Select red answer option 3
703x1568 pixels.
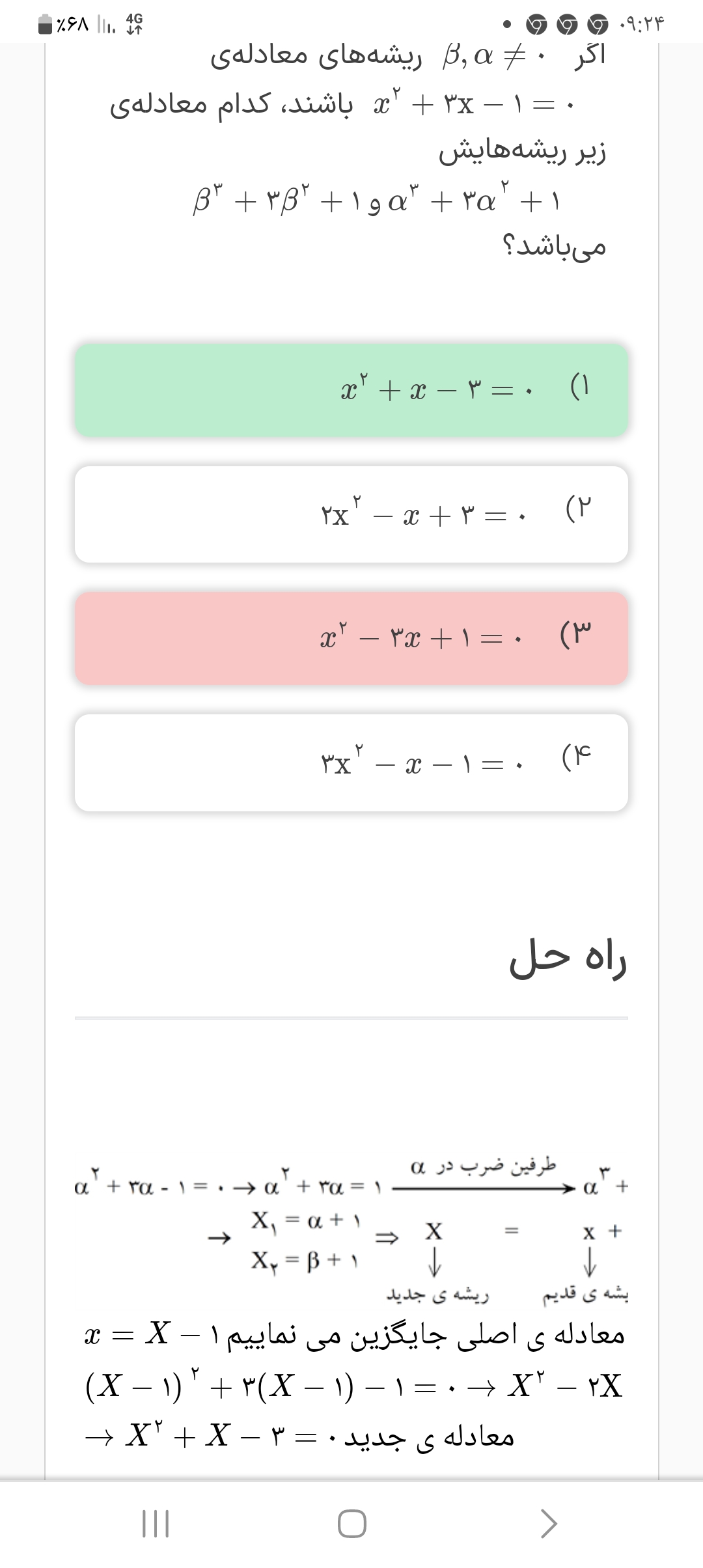[351, 638]
